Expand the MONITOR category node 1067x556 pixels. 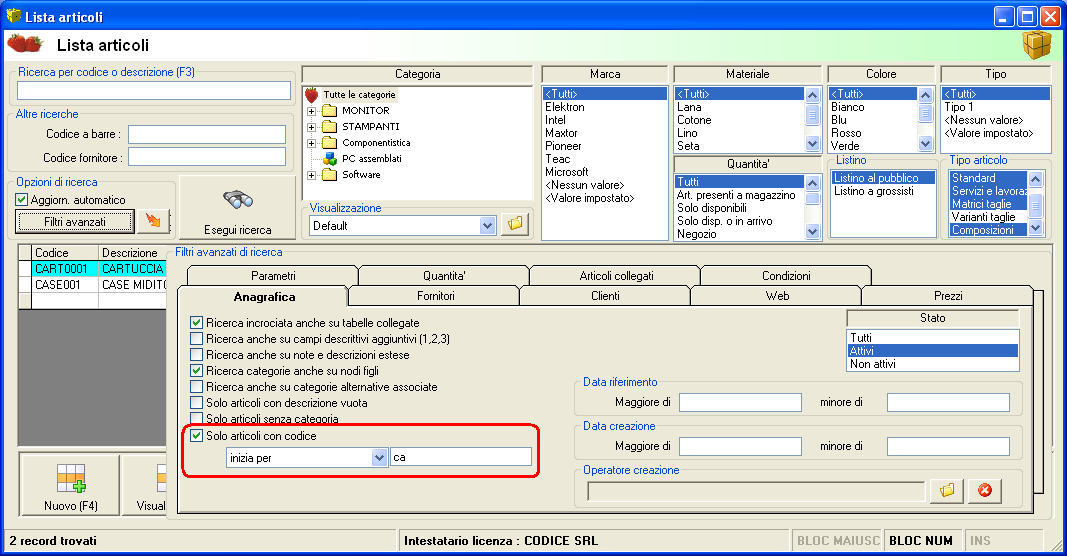pos(312,110)
